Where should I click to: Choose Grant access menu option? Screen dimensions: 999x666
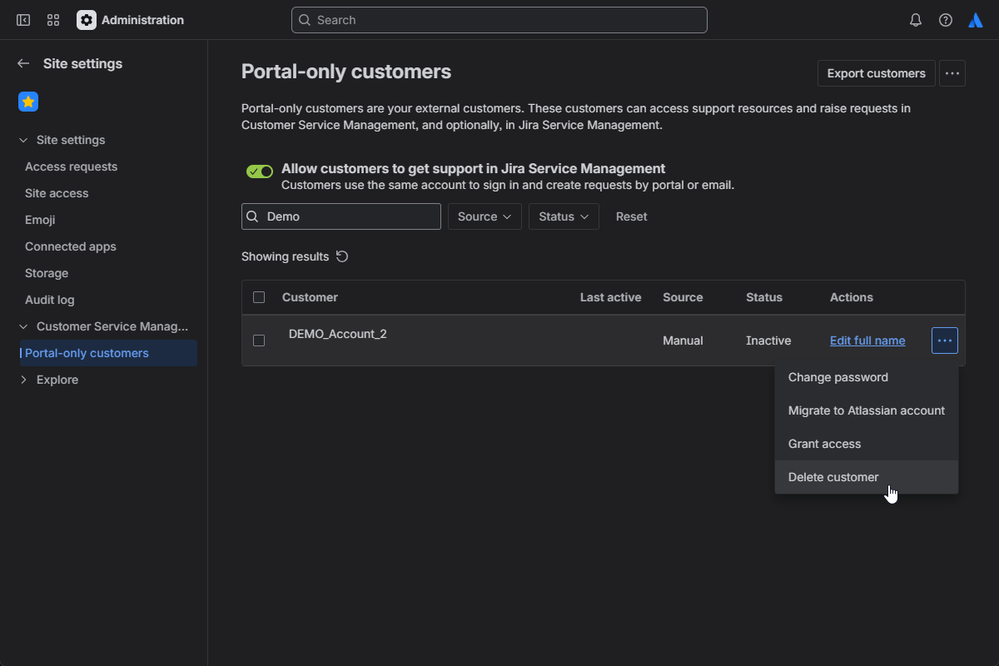coord(866,444)
